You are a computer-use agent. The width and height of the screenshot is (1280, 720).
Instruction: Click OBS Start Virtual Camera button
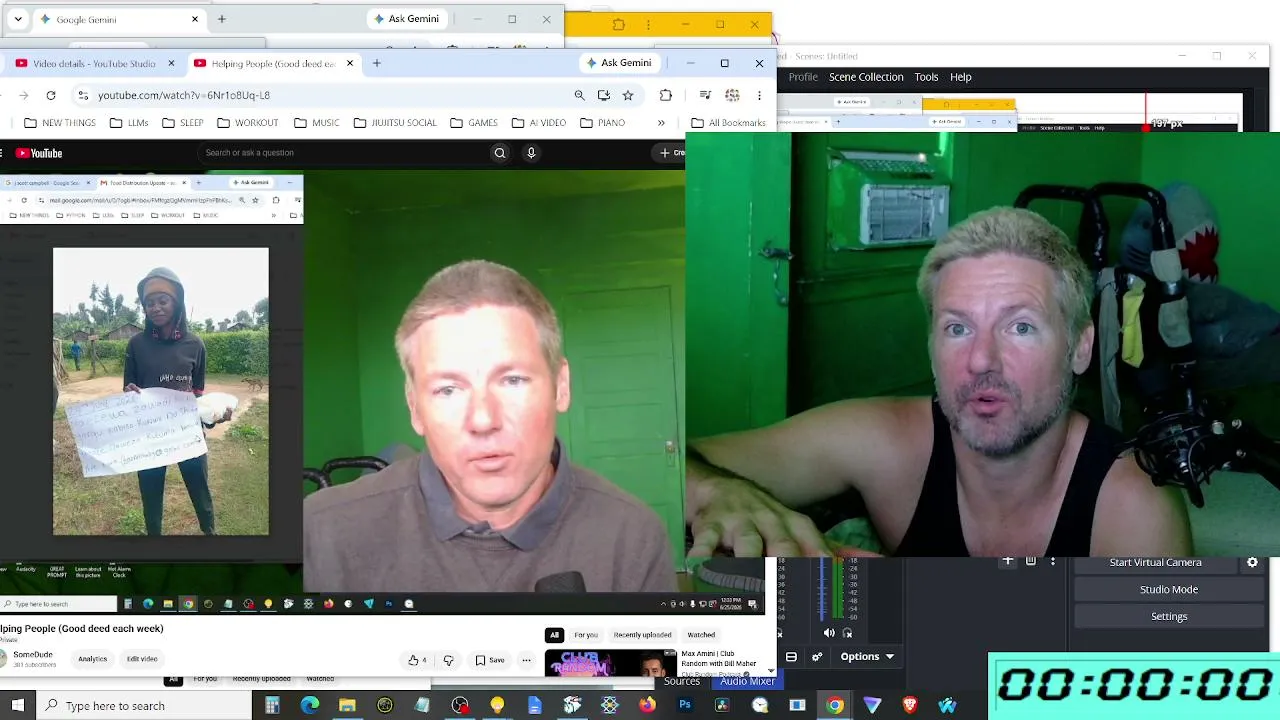tap(1155, 563)
